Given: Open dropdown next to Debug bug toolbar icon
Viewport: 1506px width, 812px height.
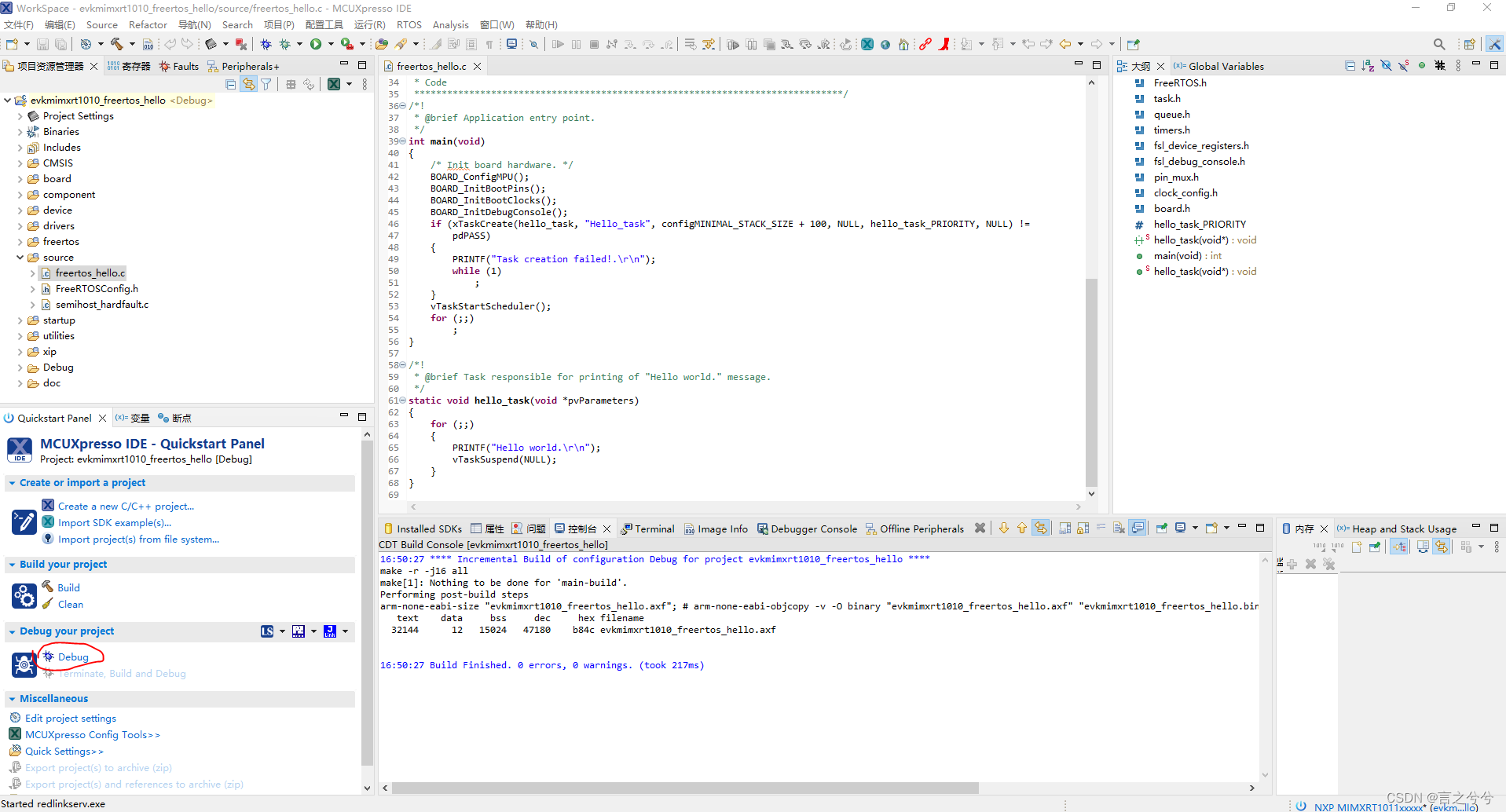Looking at the screenshot, I should pos(299,44).
